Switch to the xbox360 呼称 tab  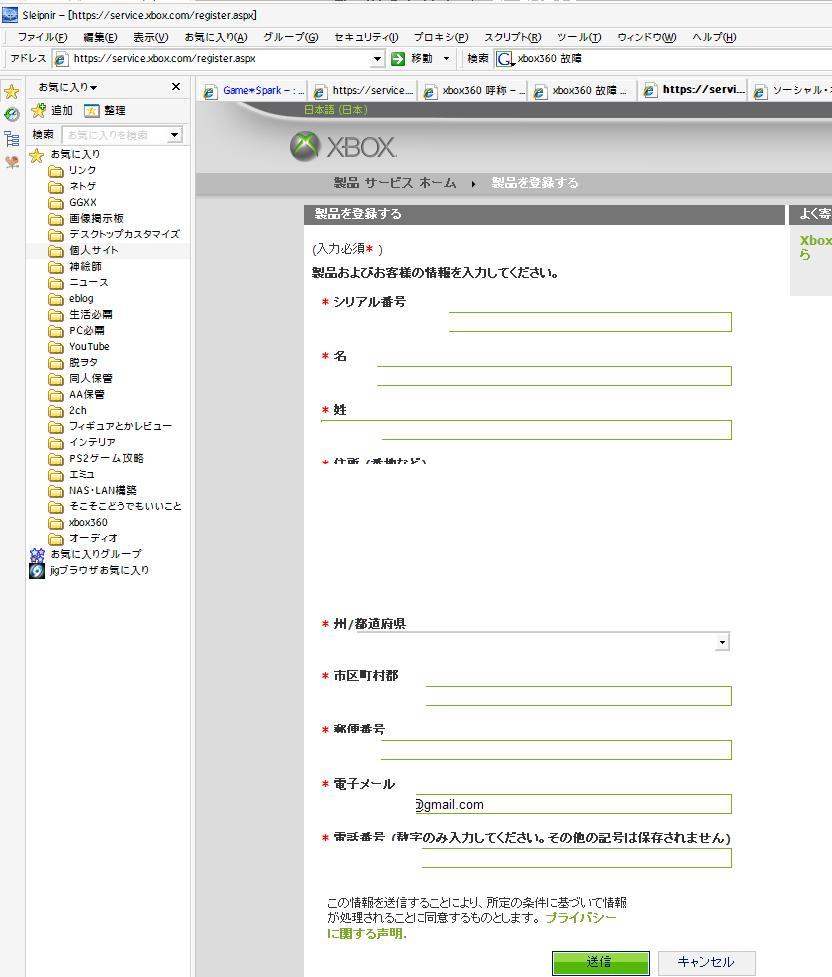(x=473, y=91)
